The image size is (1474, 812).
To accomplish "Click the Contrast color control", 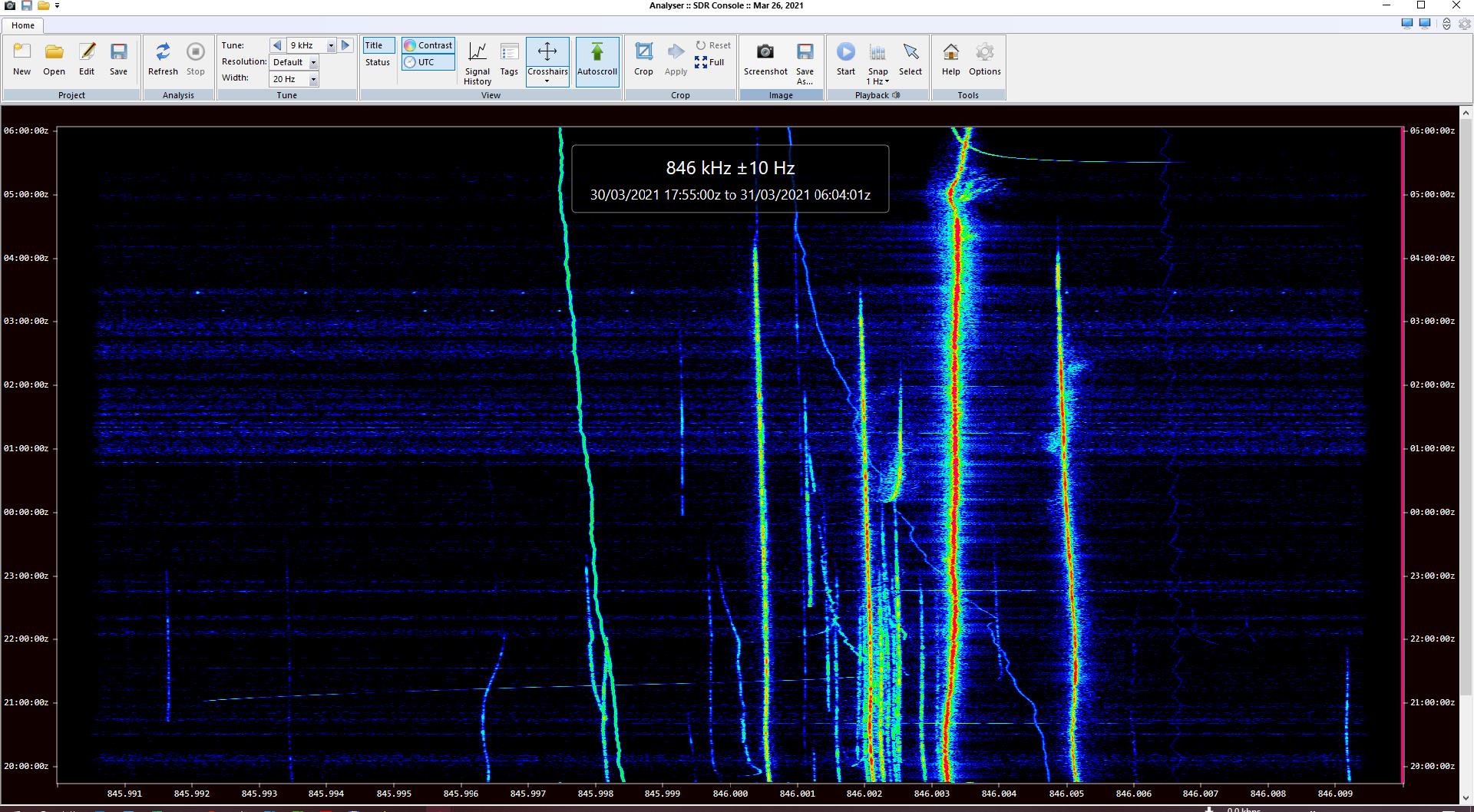I will point(428,45).
